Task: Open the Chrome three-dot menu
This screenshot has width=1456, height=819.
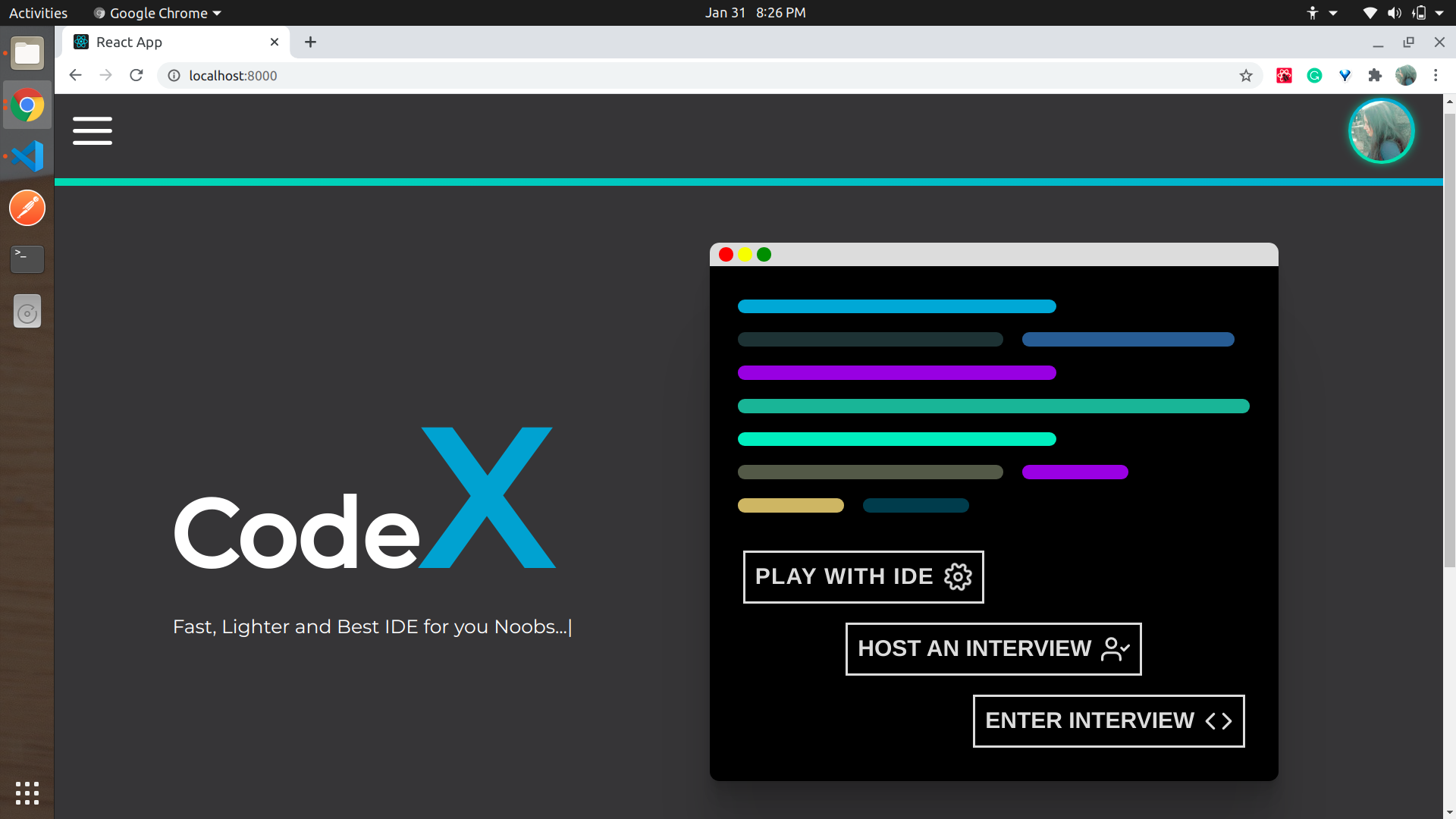Action: (x=1436, y=76)
